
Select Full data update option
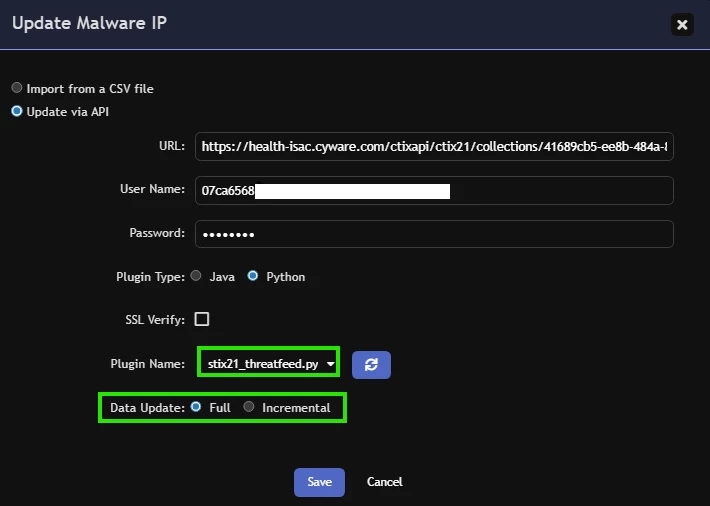[196, 406]
